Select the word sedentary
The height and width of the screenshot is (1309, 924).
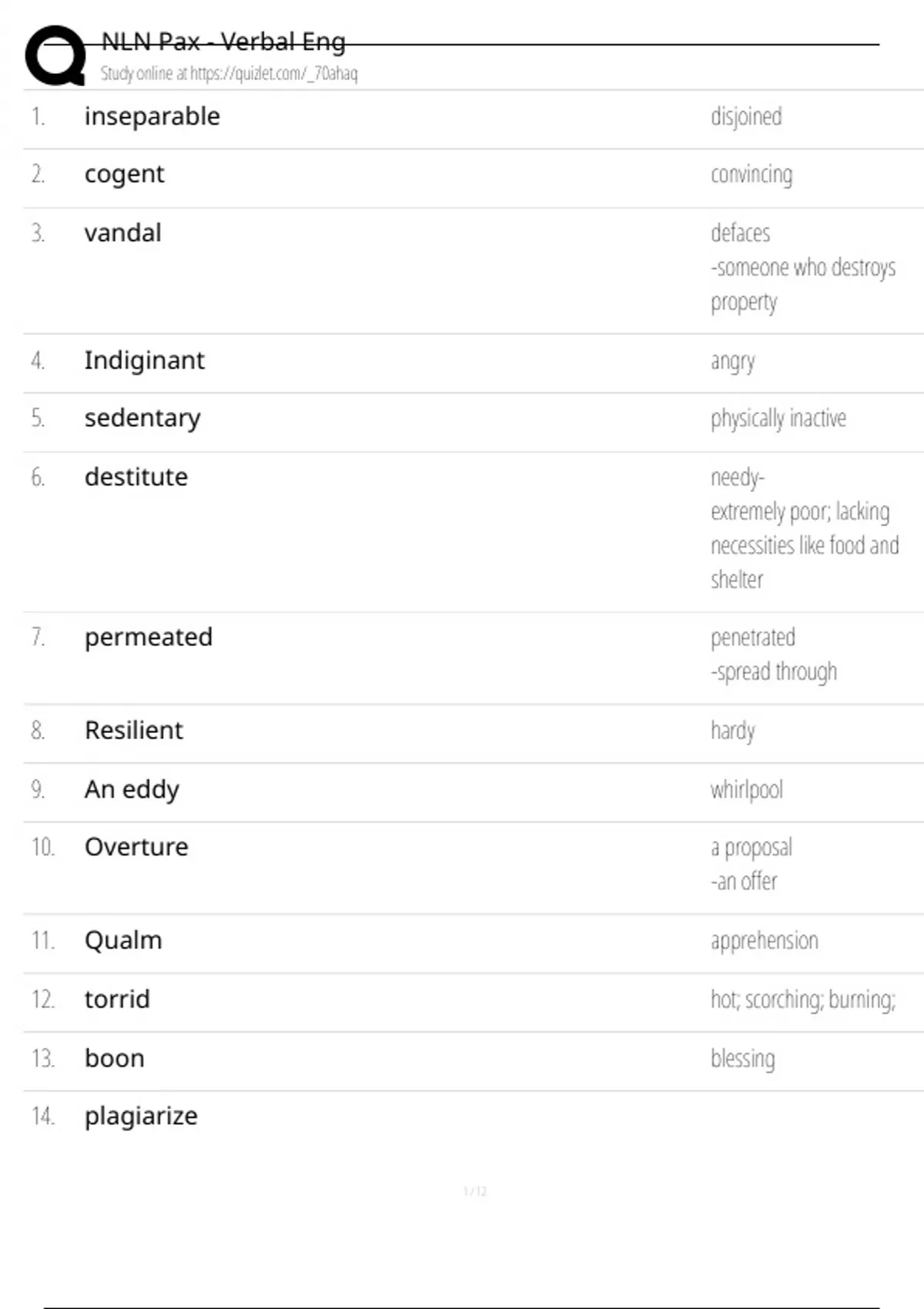(142, 418)
